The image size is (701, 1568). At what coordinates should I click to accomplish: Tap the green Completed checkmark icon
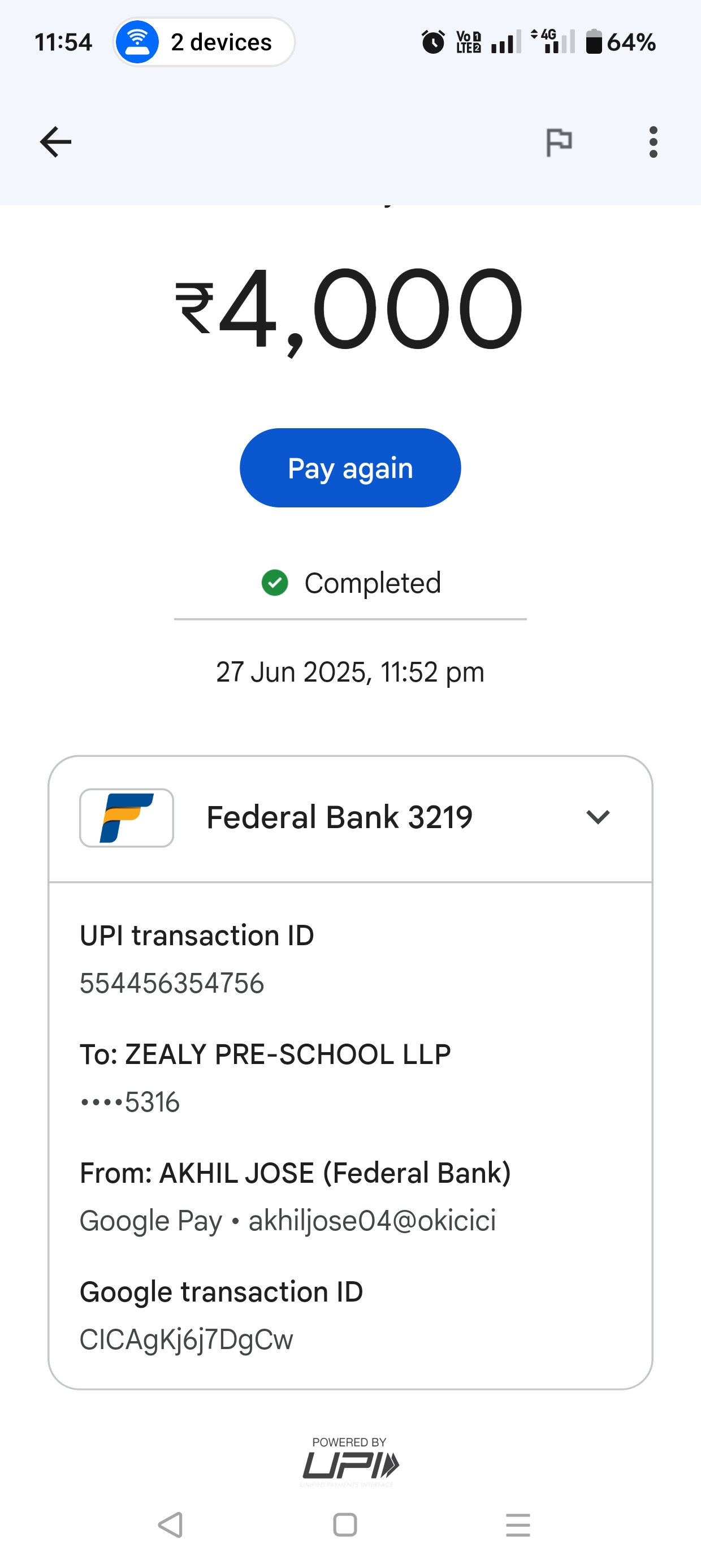click(274, 583)
